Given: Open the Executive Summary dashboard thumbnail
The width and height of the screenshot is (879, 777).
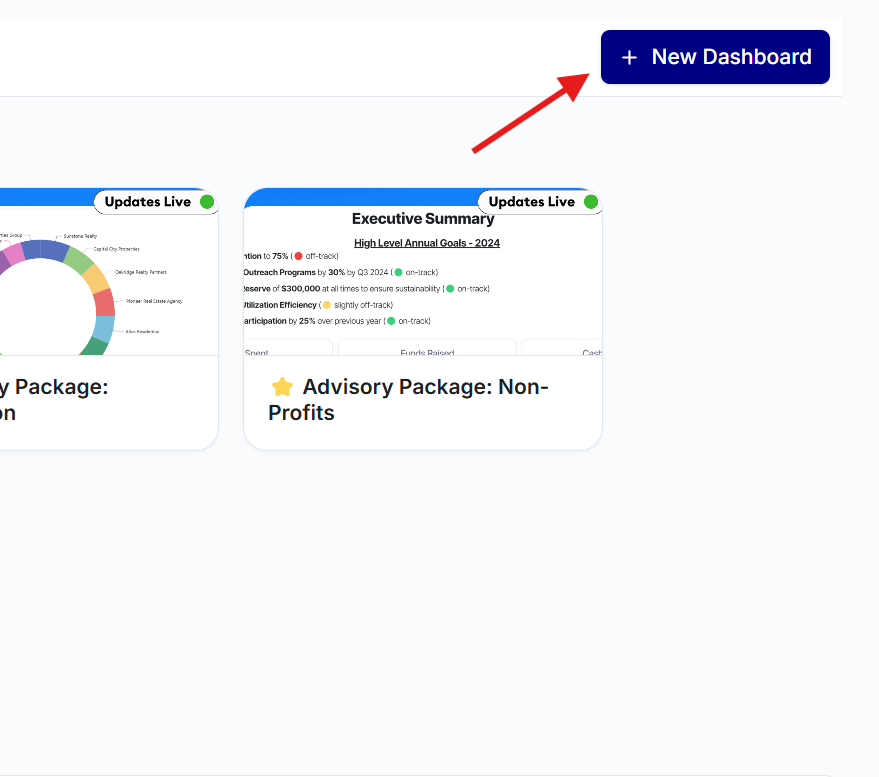Looking at the screenshot, I should click(423, 272).
